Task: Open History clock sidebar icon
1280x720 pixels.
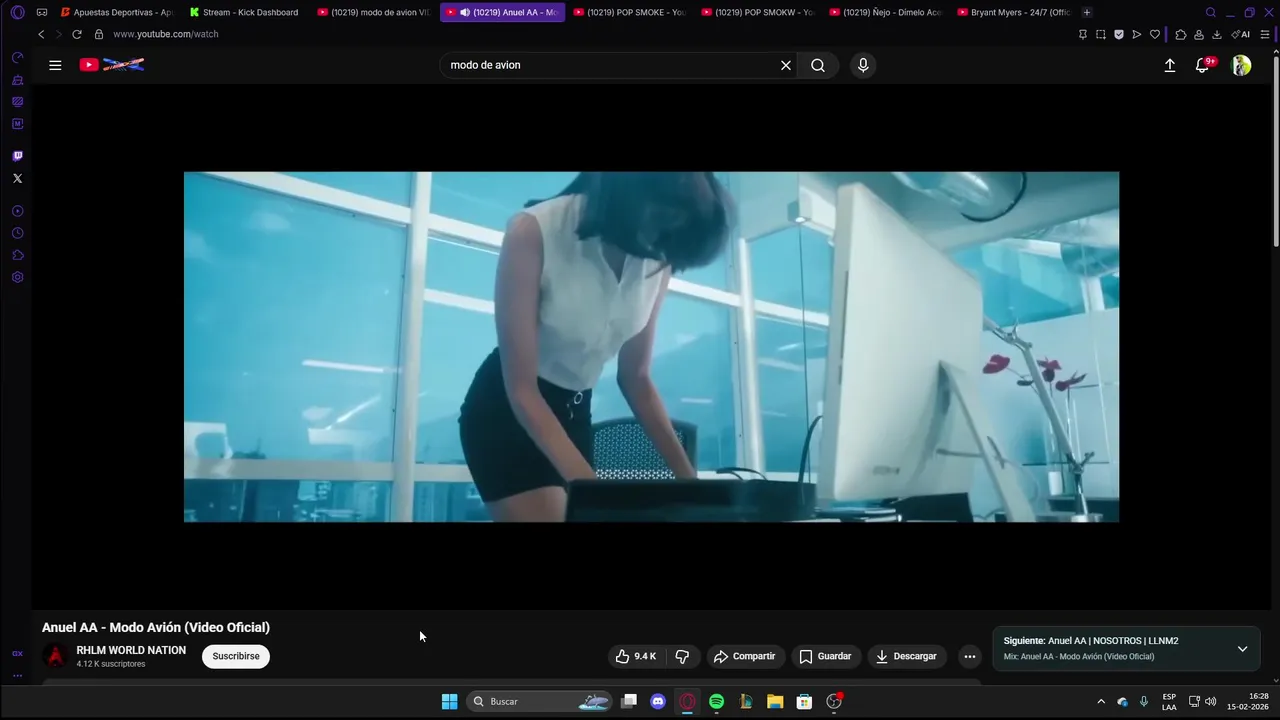Action: coord(17,233)
